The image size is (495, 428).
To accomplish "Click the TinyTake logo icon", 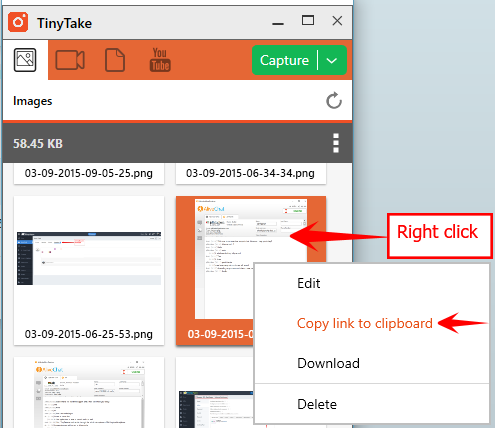I will (x=18, y=22).
